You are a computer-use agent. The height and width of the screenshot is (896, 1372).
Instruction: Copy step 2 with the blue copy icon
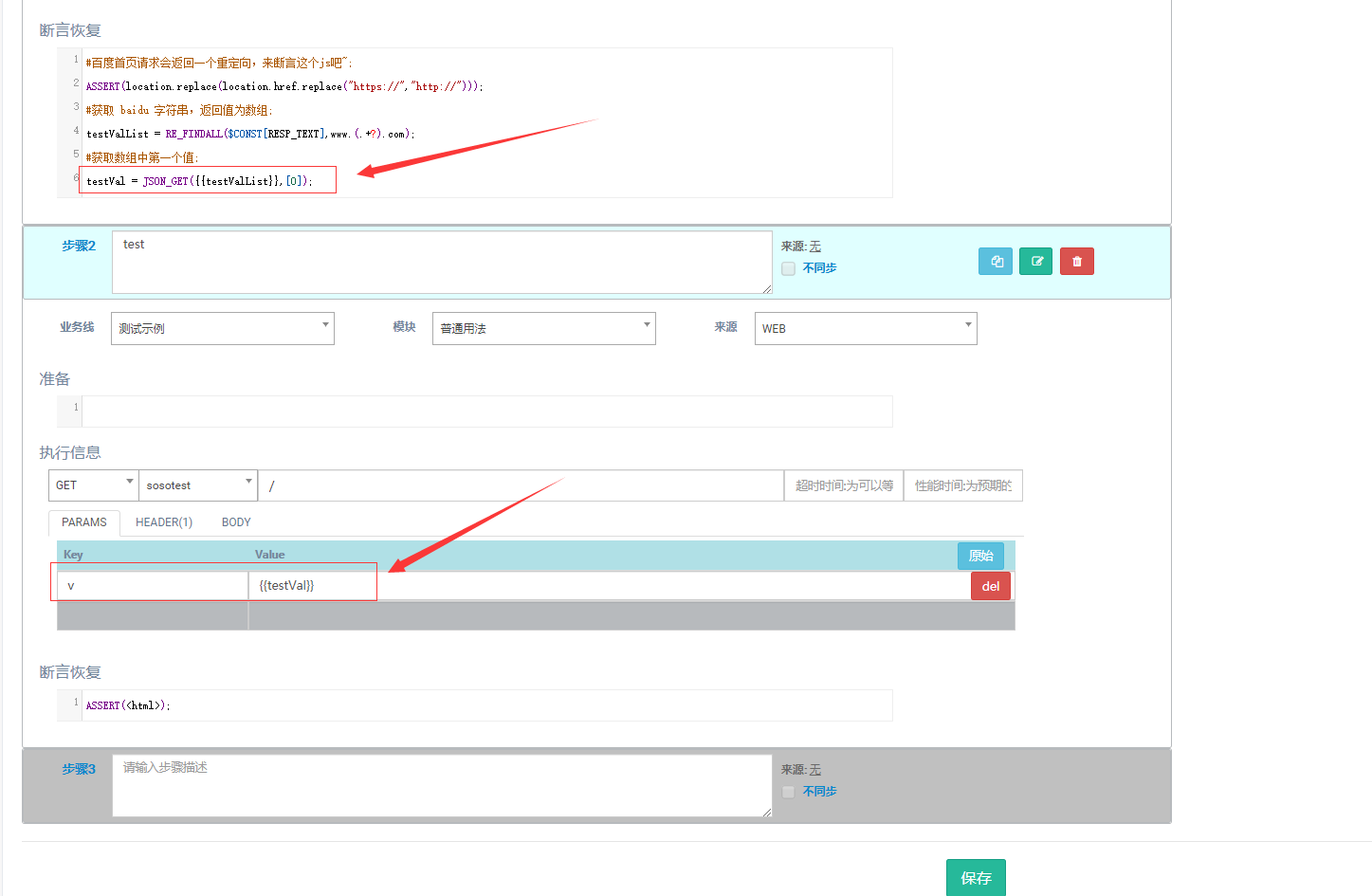[996, 262]
